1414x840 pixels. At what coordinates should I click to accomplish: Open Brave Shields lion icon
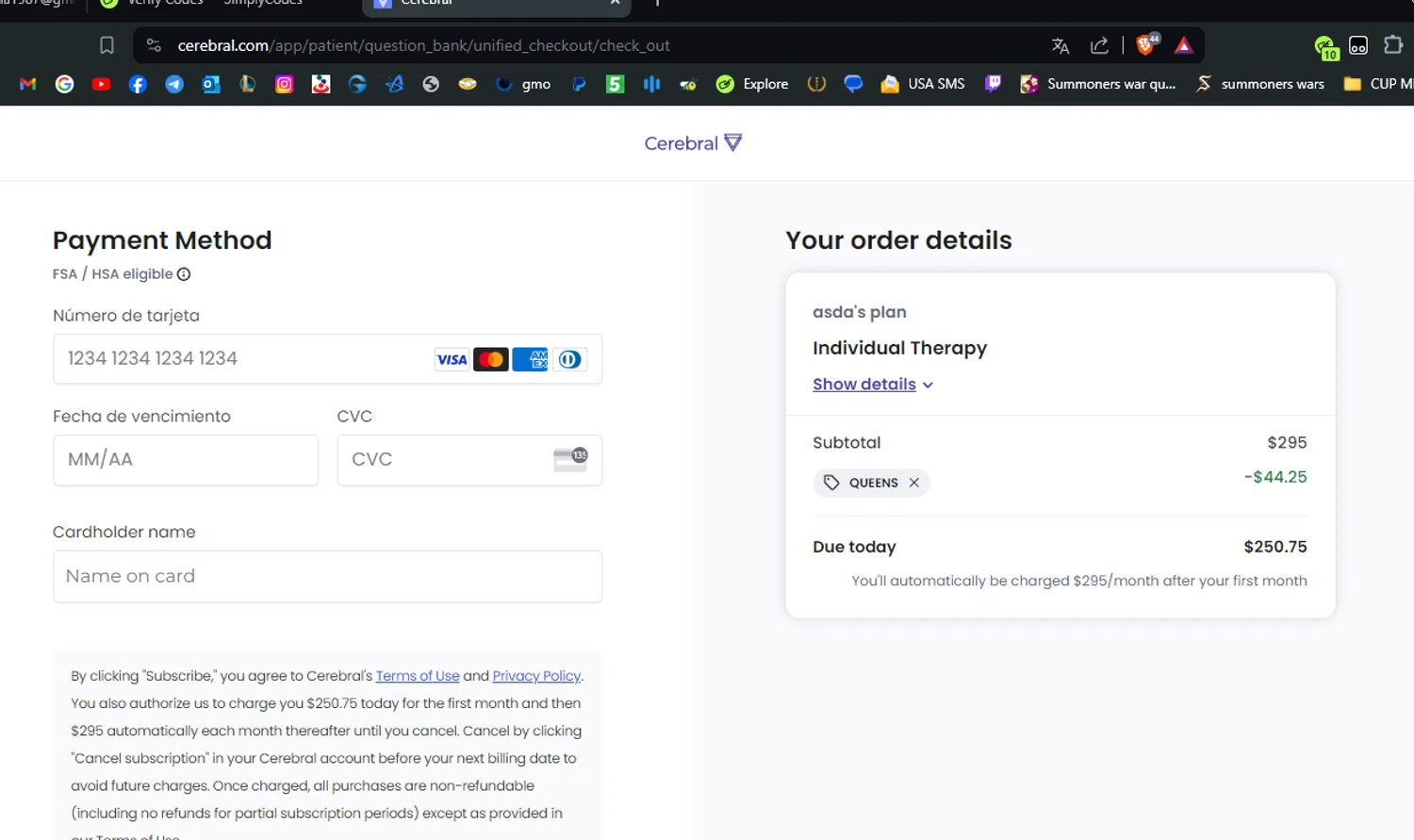(x=1147, y=44)
